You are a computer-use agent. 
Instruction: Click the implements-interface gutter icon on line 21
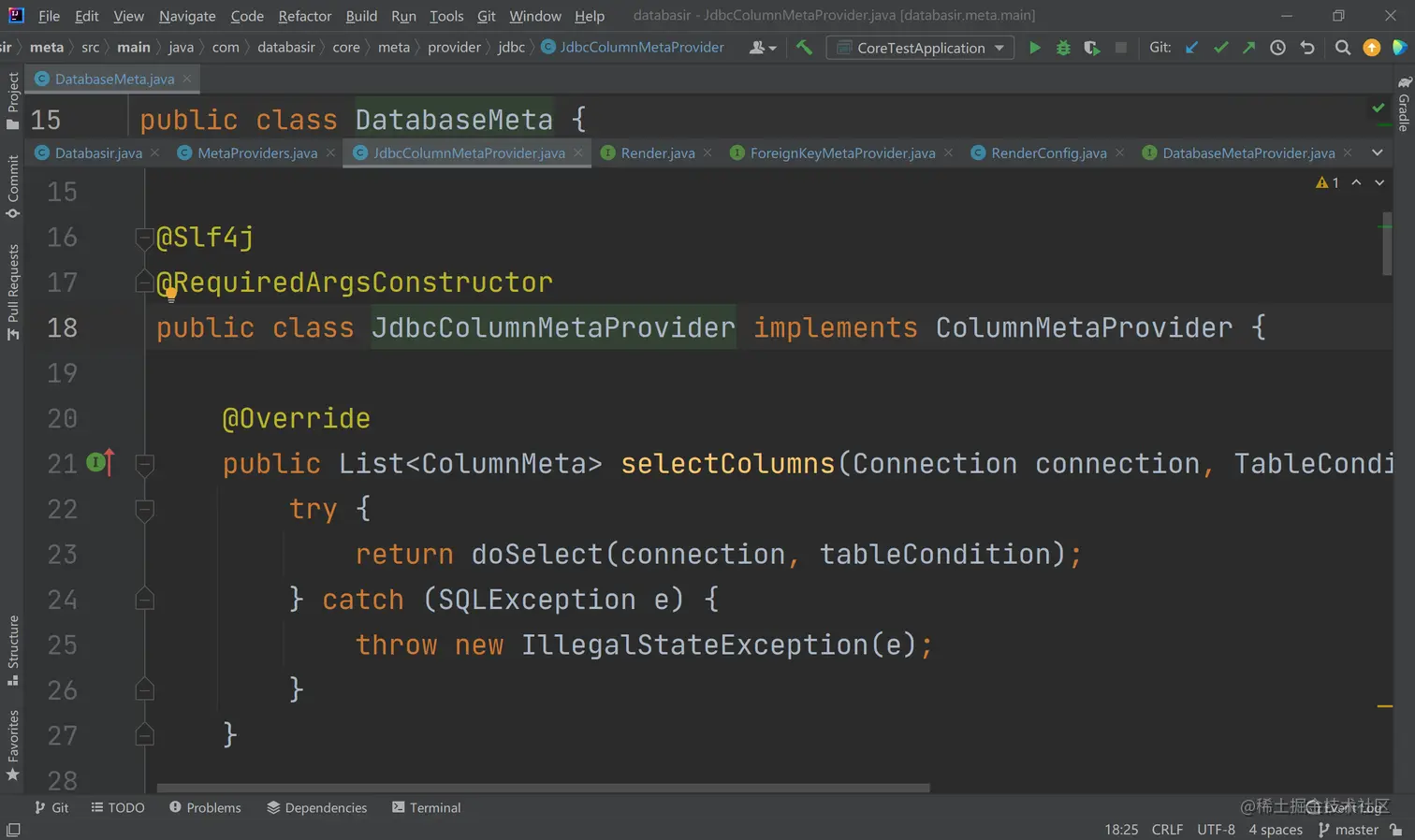pyautogui.click(x=100, y=462)
